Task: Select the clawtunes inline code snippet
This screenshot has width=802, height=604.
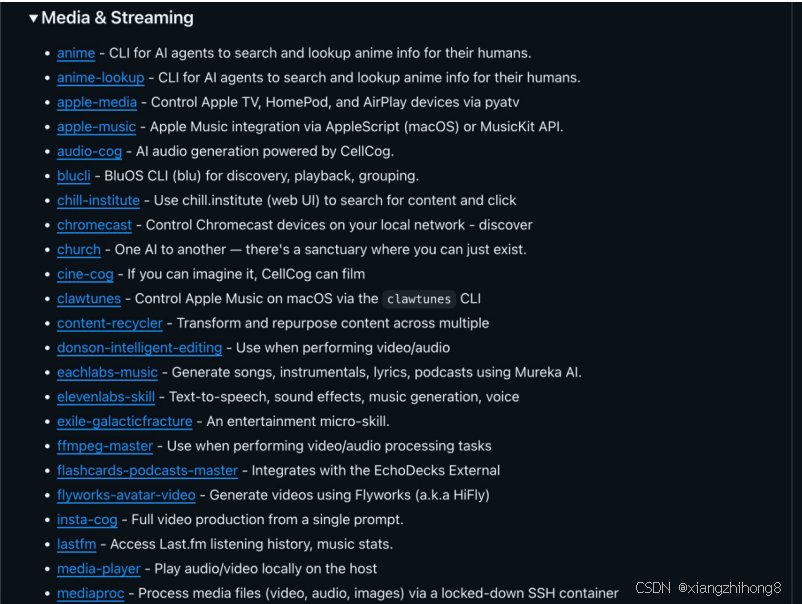Action: (x=419, y=298)
